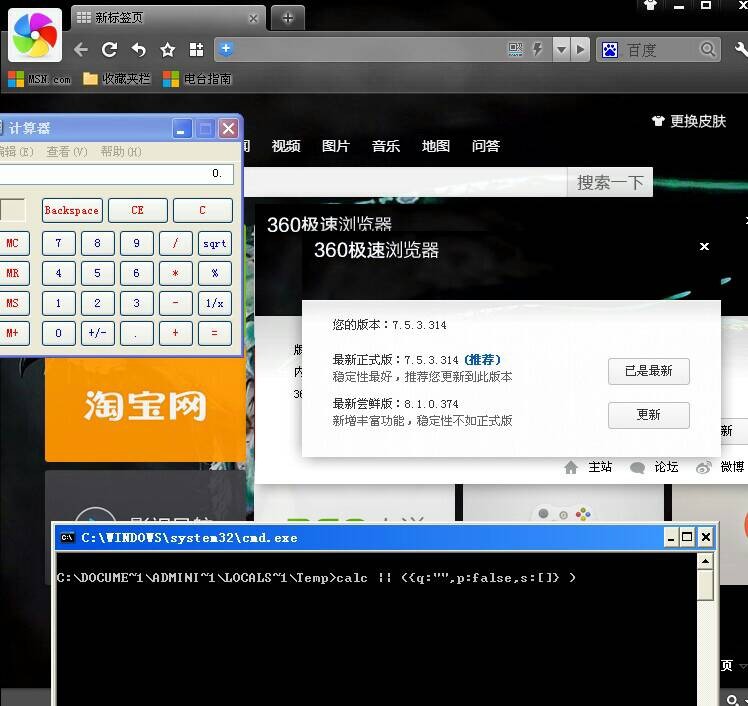
Task: Switch to 图片 search category
Action: click(x=336, y=146)
